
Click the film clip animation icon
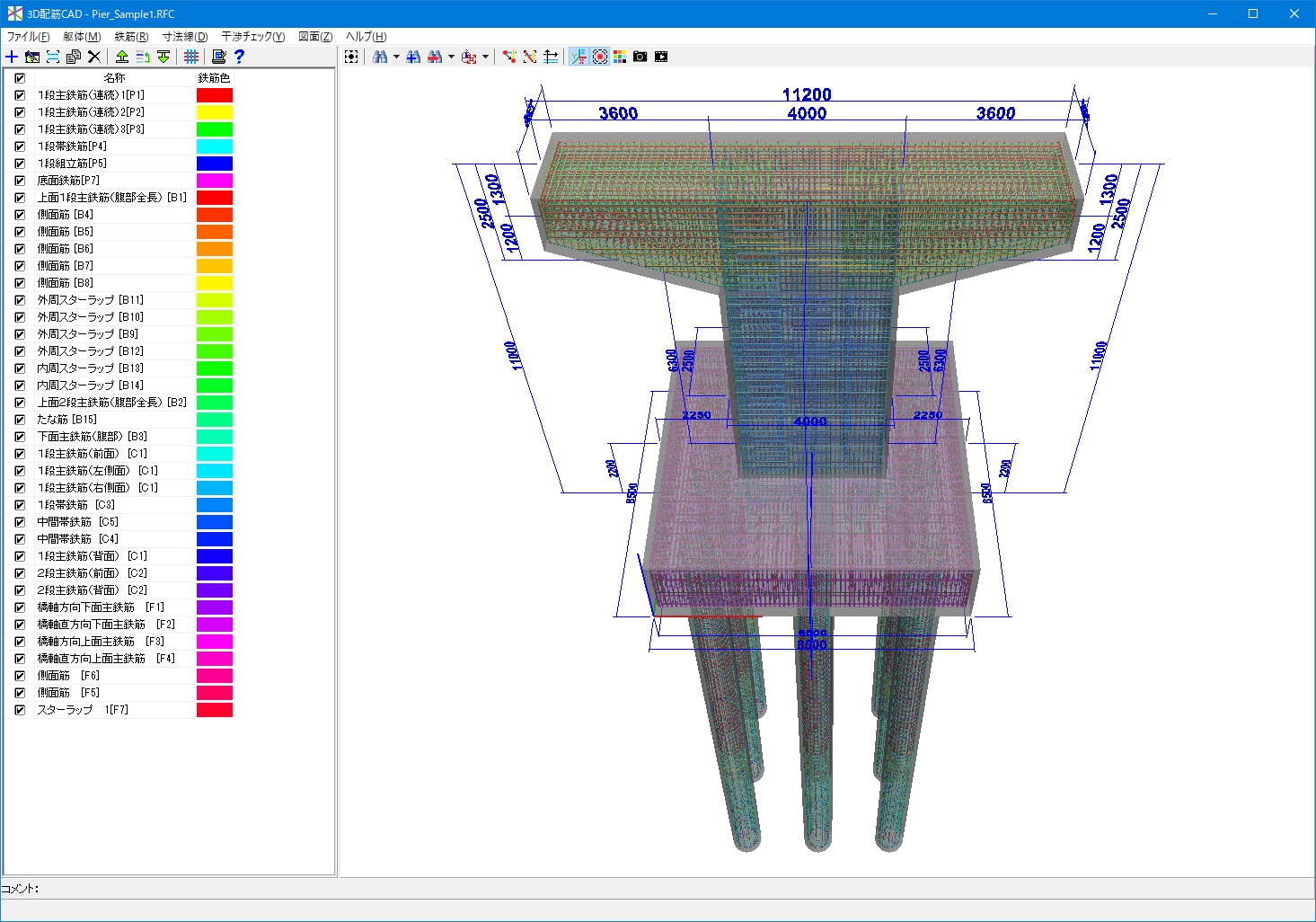(662, 57)
